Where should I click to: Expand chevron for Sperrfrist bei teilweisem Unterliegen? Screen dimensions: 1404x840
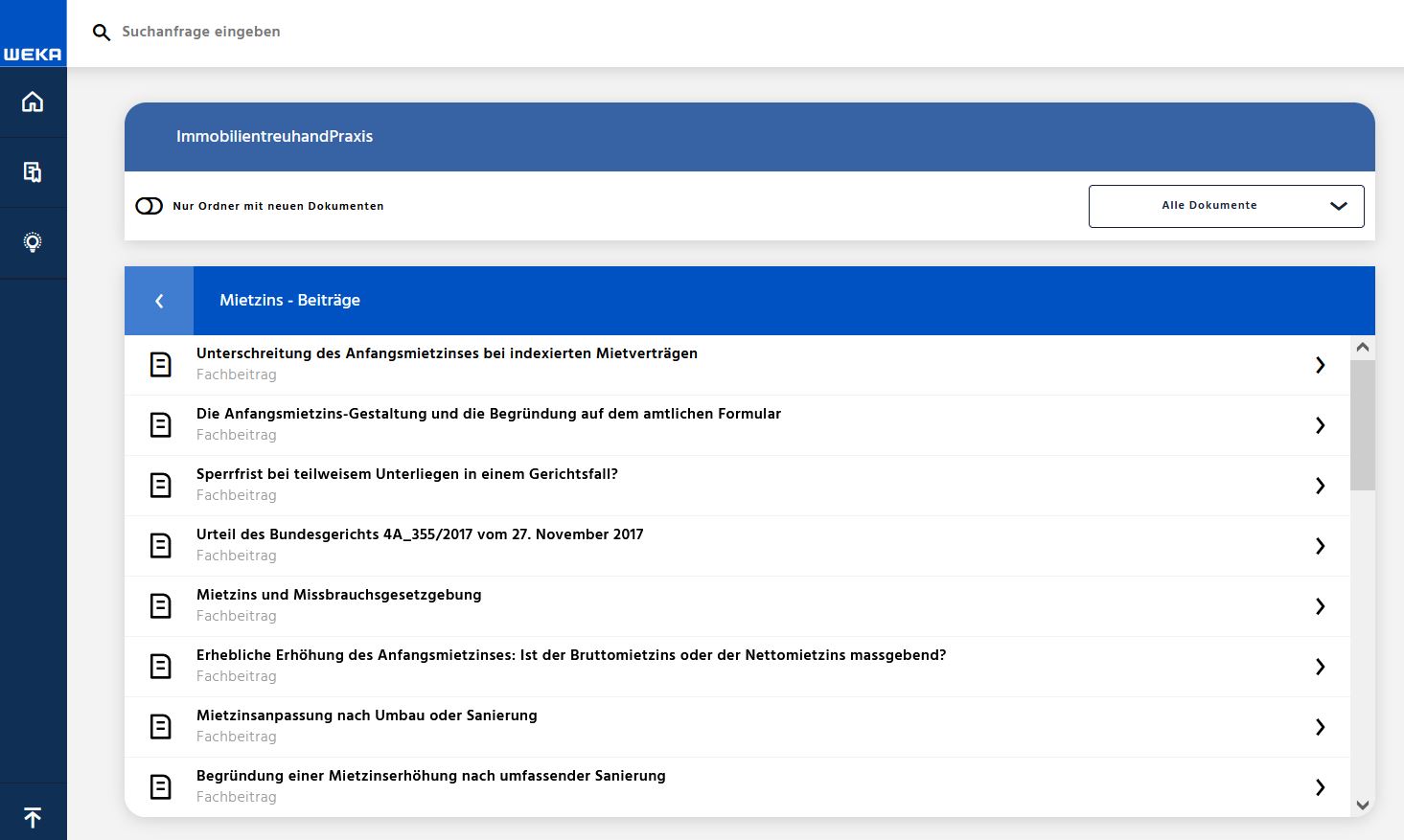point(1320,486)
